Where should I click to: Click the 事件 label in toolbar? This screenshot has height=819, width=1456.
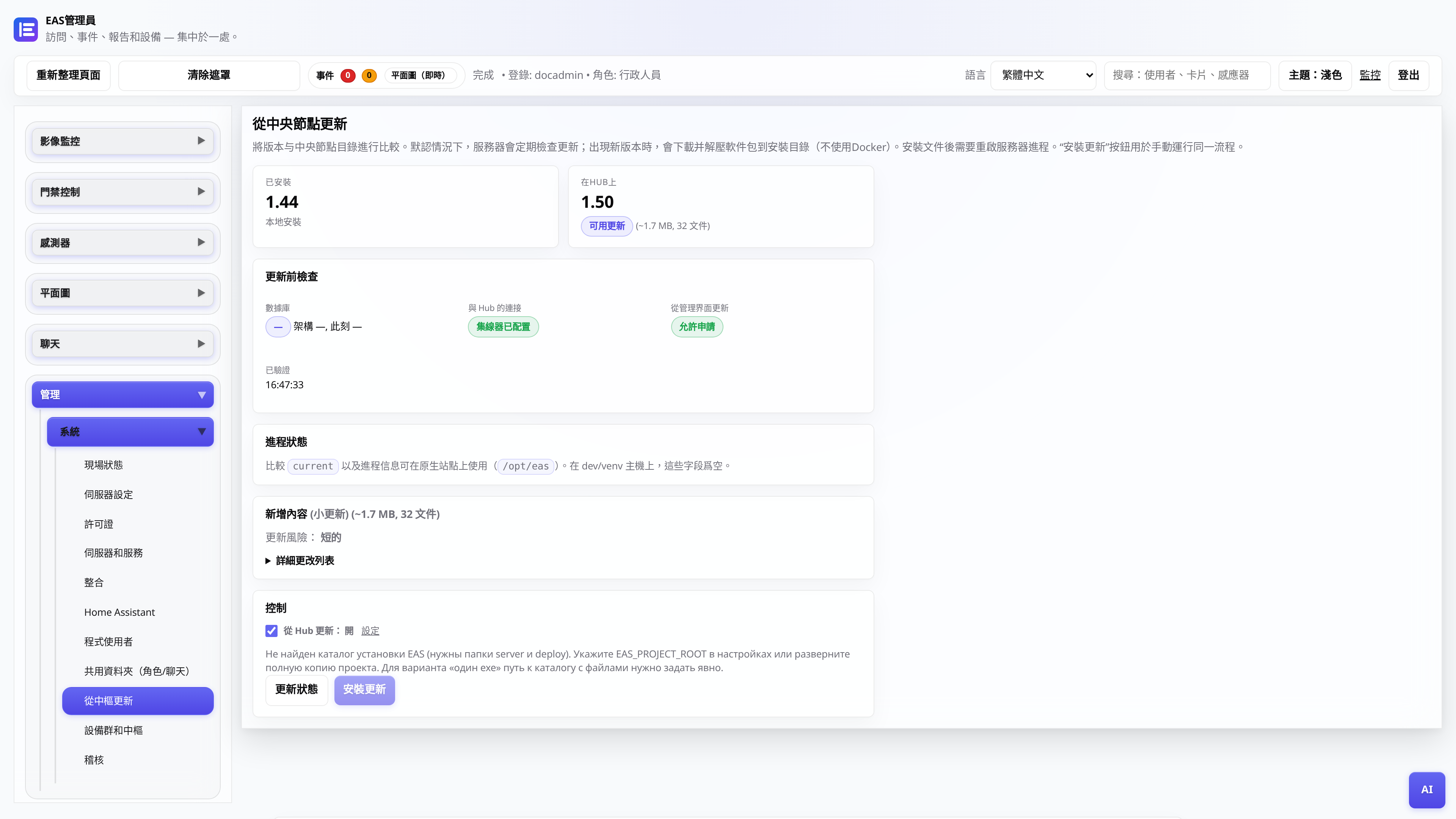pos(325,75)
